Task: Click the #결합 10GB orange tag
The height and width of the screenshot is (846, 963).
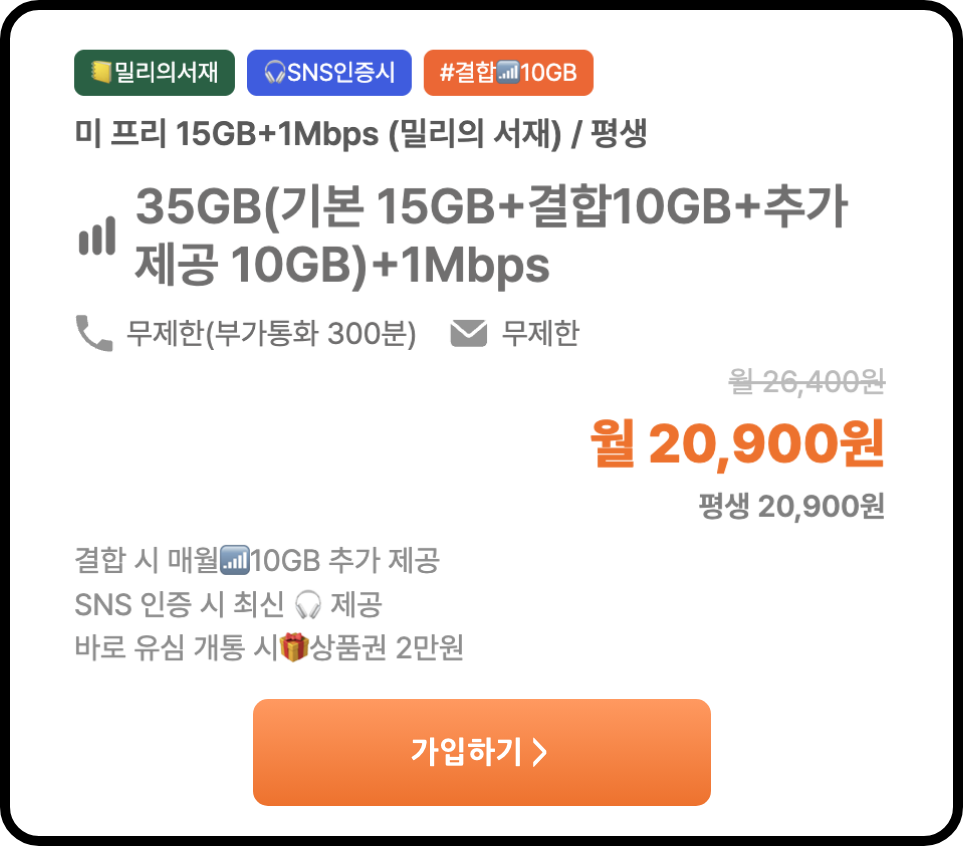Action: coord(509,72)
